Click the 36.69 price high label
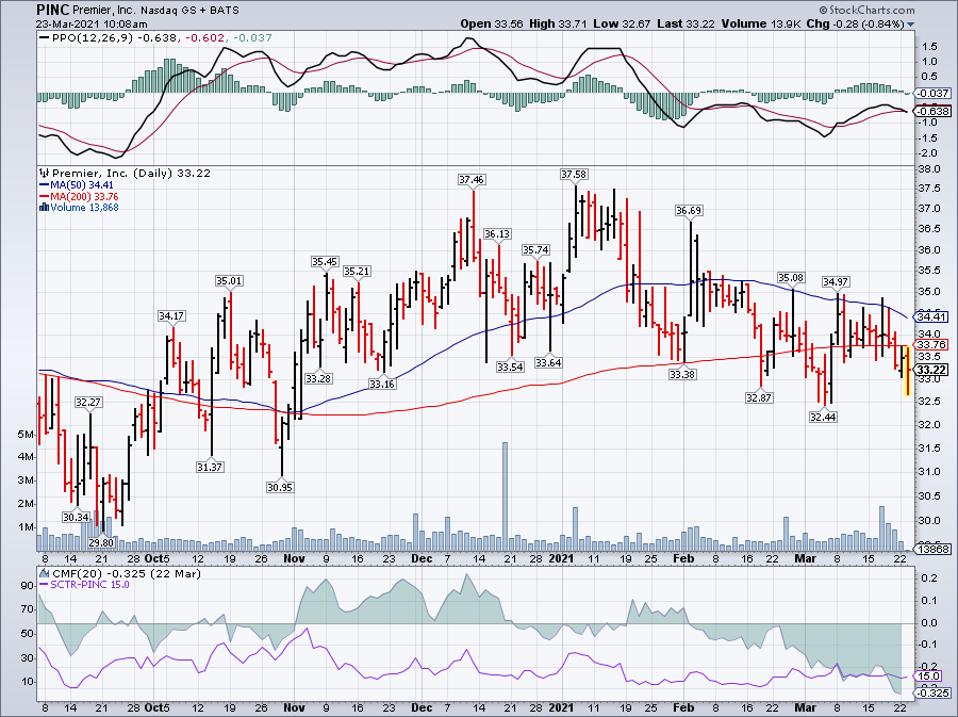The width and height of the screenshot is (958, 717). tap(689, 211)
